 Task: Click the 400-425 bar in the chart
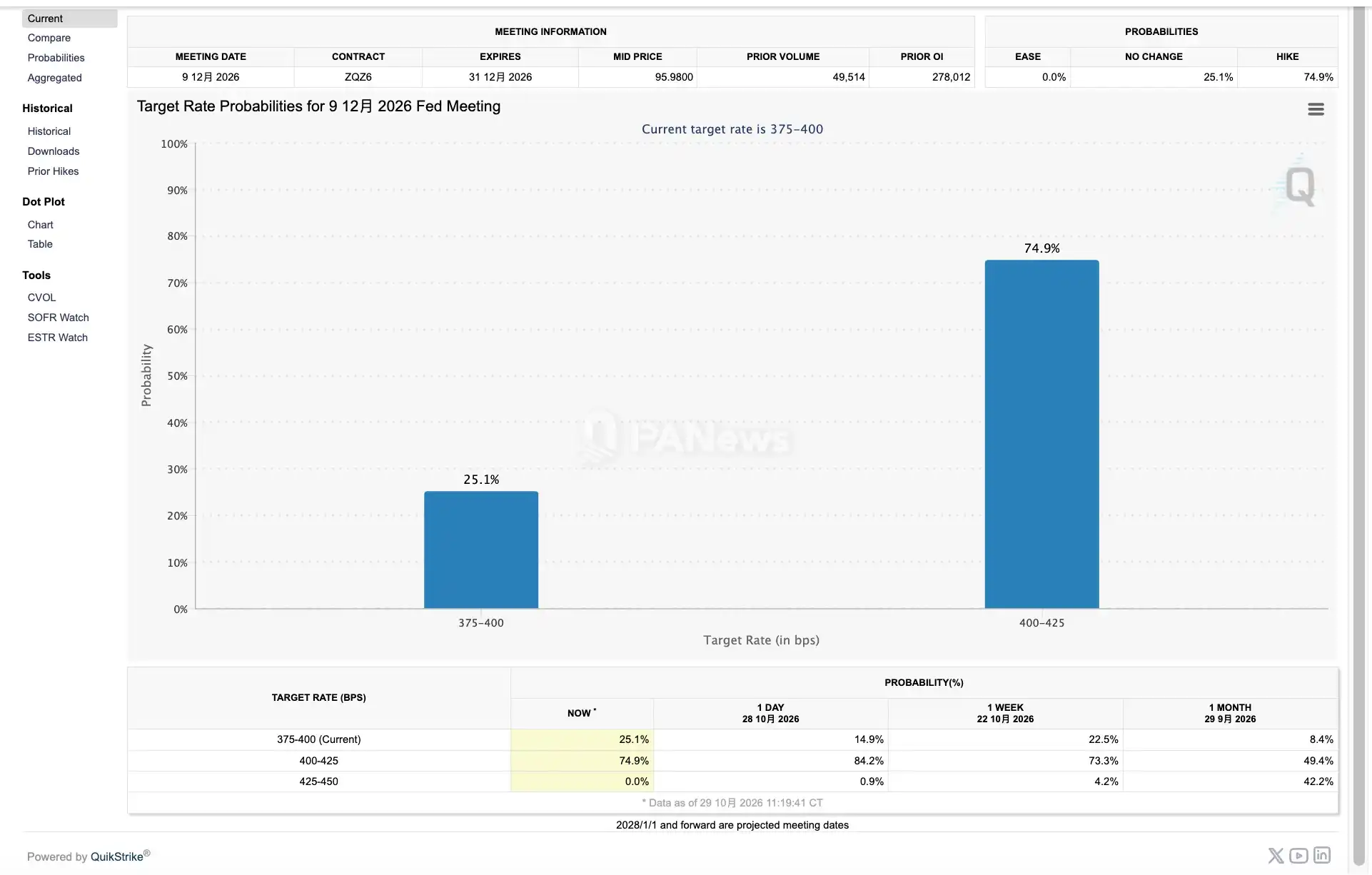coord(1041,434)
